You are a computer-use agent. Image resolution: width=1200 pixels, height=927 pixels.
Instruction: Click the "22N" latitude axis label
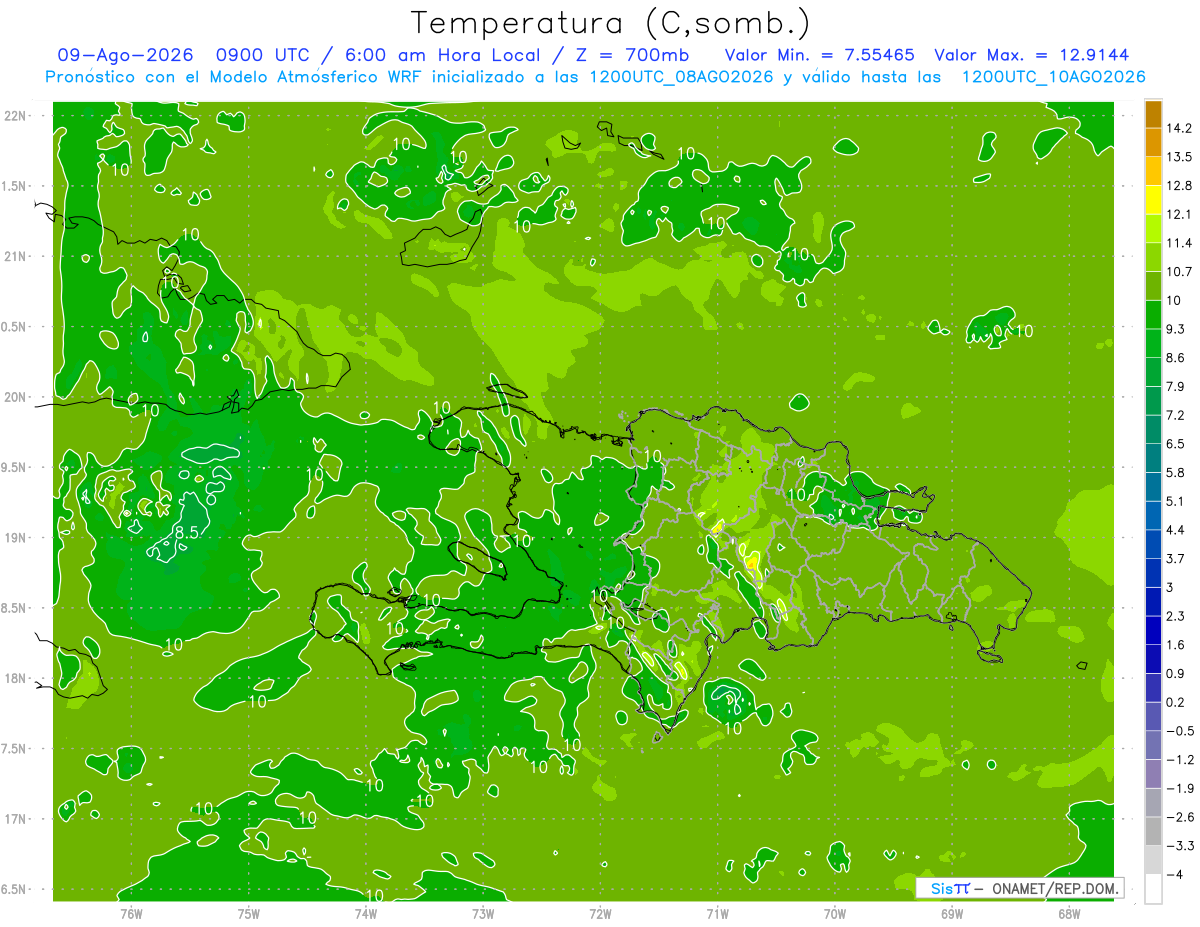pos(16,116)
